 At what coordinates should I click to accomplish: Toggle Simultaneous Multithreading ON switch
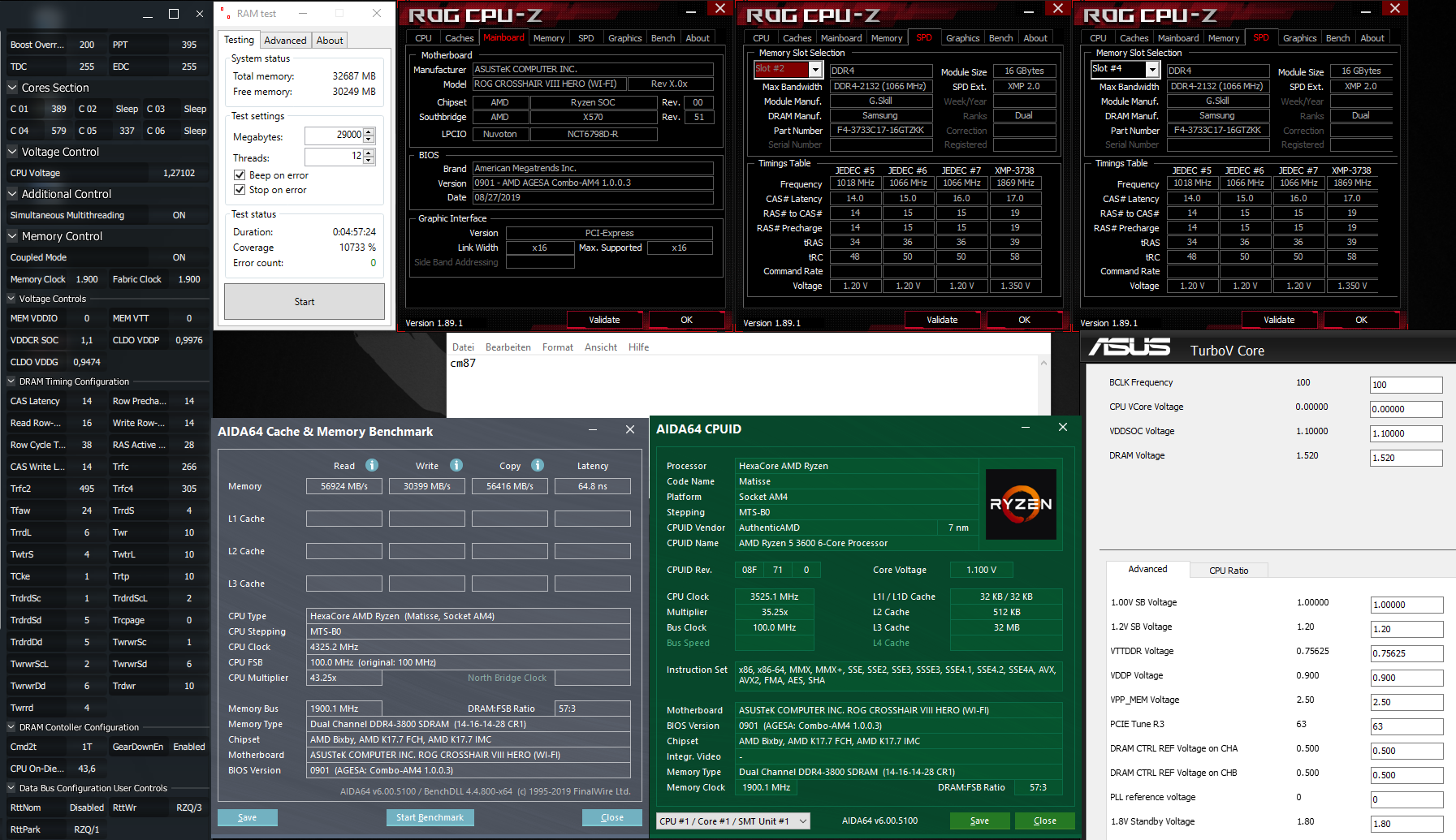click(179, 215)
